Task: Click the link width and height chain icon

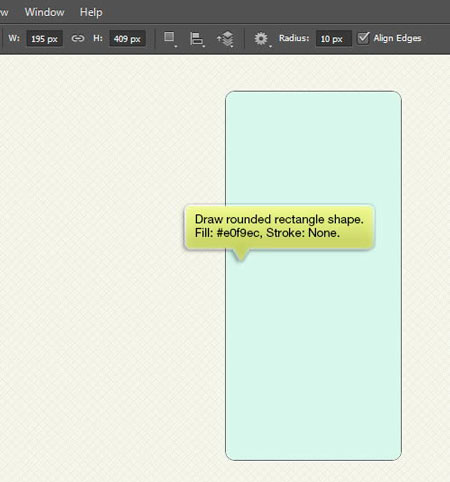Action: point(78,38)
